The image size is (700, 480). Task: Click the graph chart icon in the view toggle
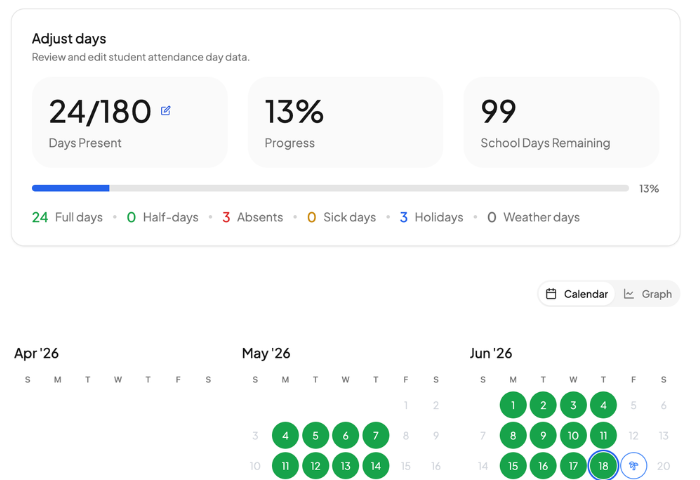(629, 294)
